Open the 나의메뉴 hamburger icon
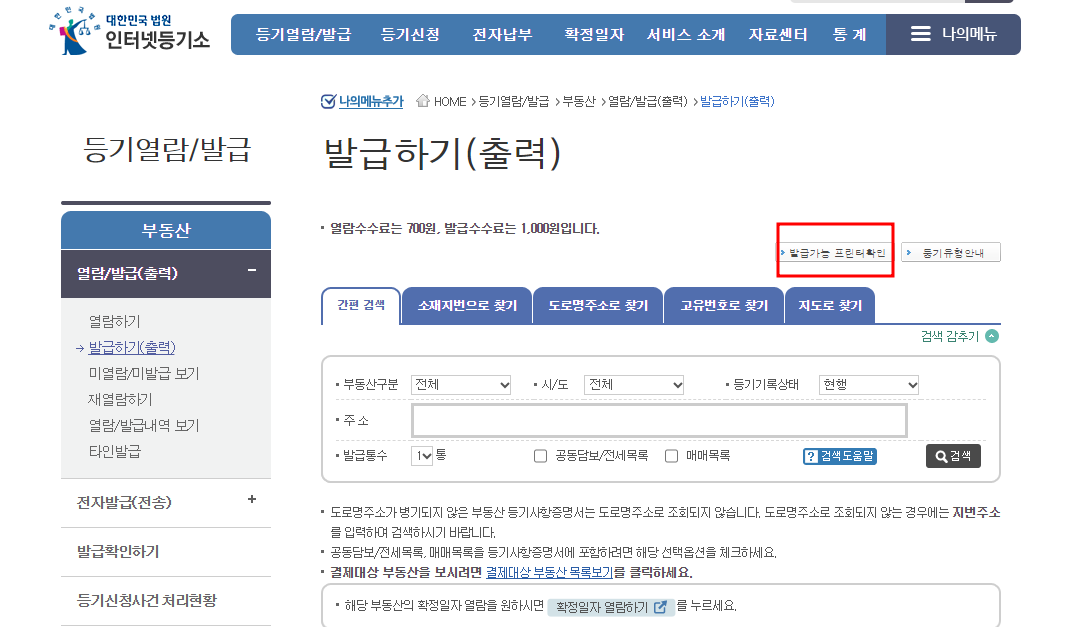This screenshot has width=1070, height=627. 921,34
